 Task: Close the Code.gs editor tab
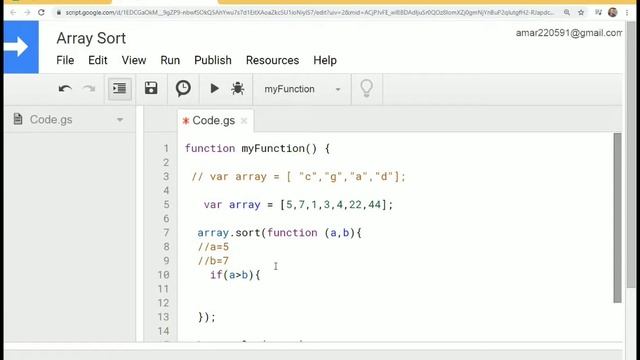coord(244,121)
